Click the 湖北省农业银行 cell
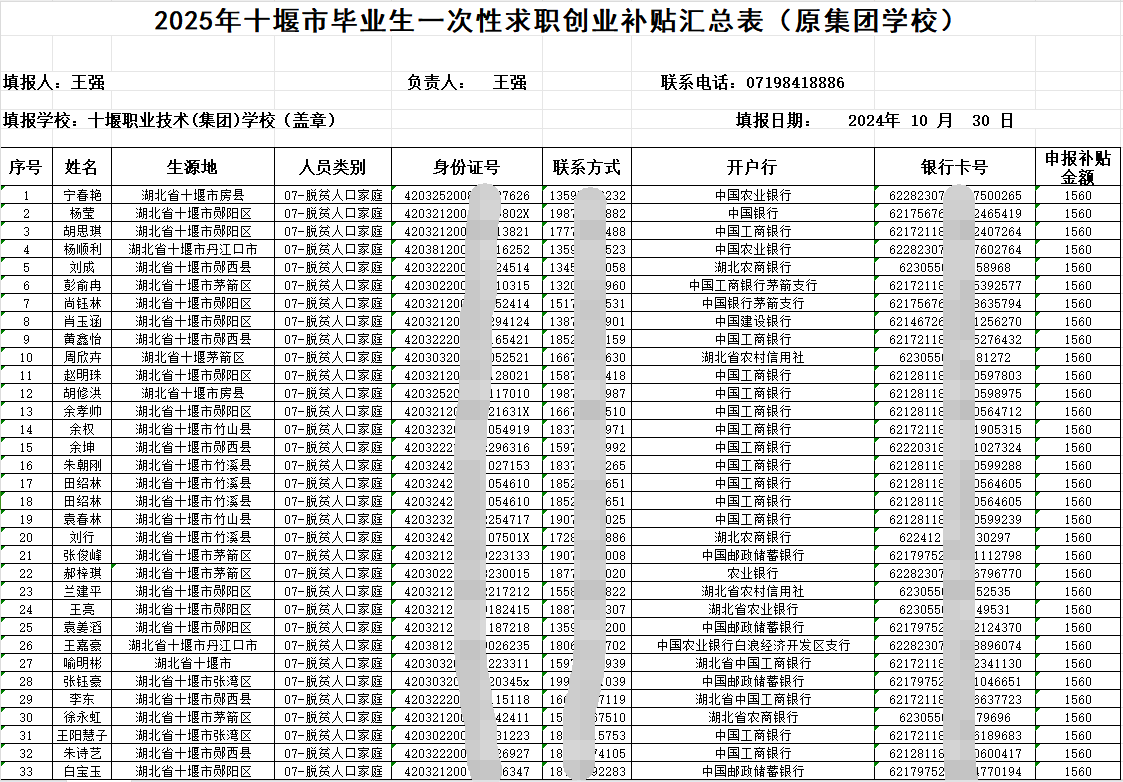Screen dimensions: 1123x782 point(752,610)
